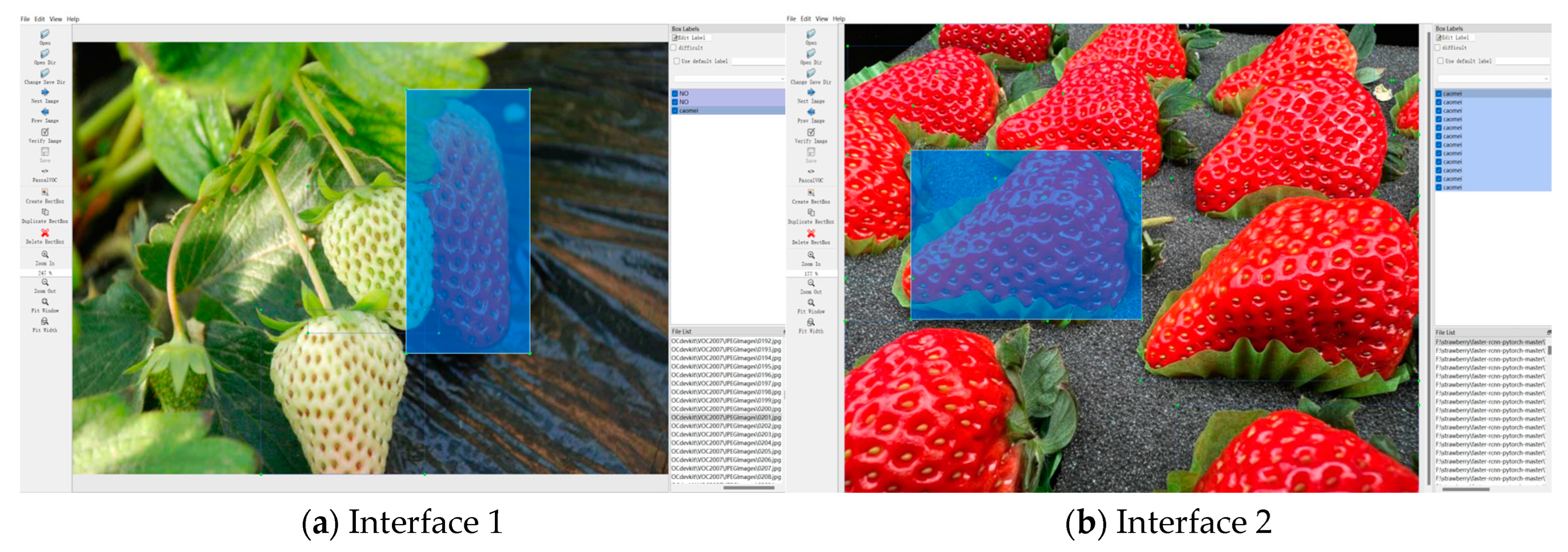Screen dimensions: 1568x552
Task: Open the File menu in Interface 1
Action: point(25,19)
